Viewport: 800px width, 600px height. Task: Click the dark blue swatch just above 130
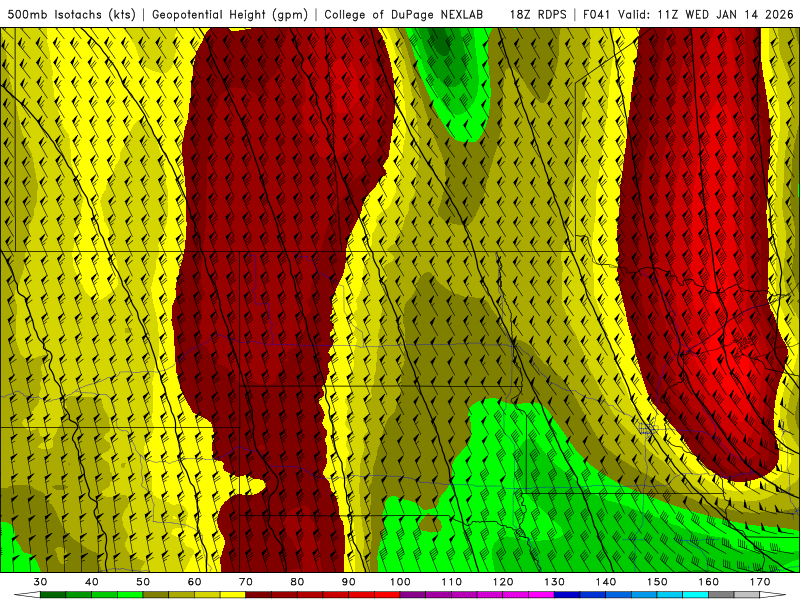coord(567,595)
